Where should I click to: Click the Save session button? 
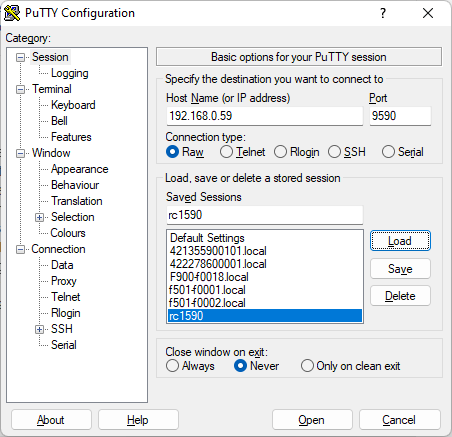click(400, 269)
